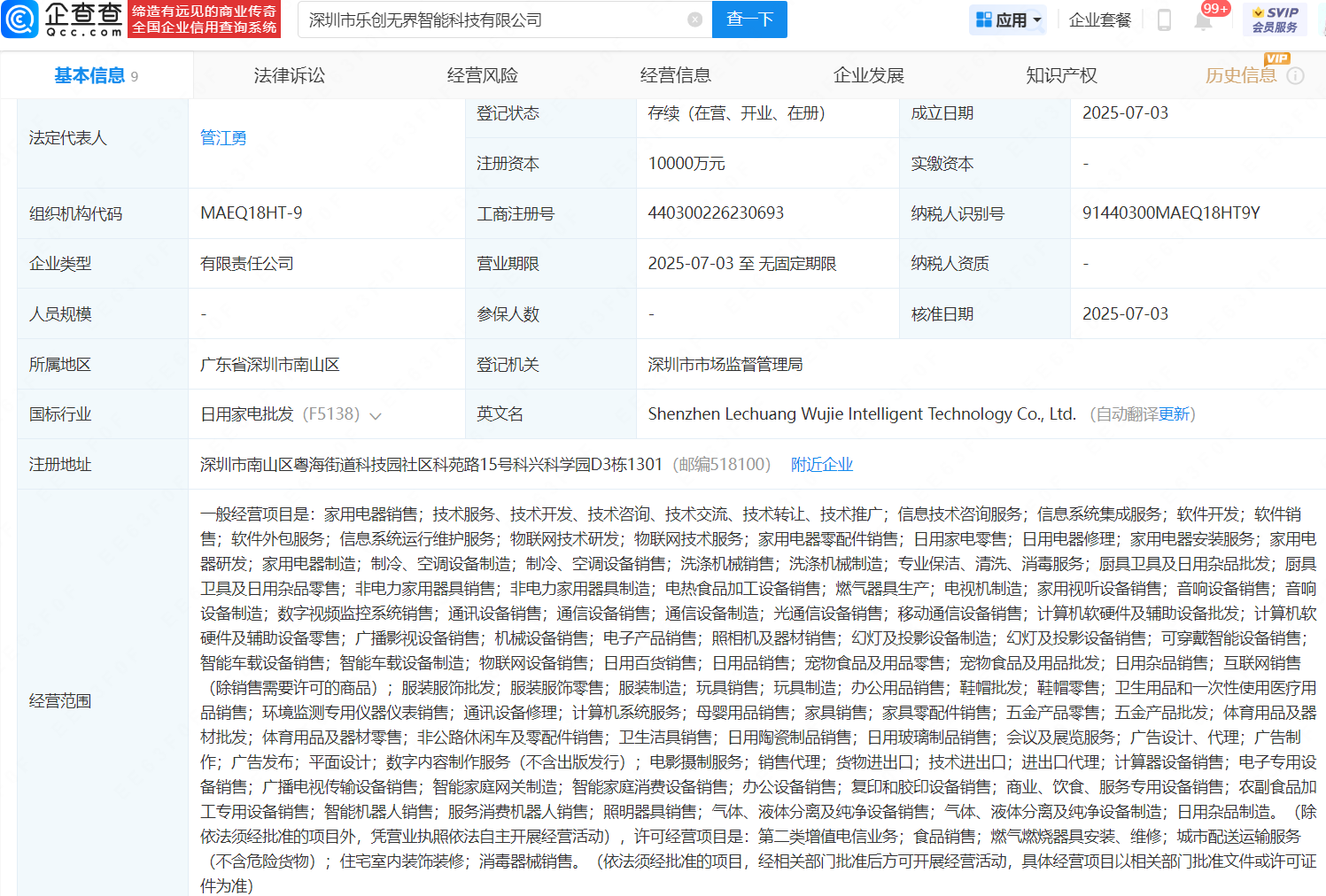
Task: Select registration number 440300226230693
Action: pos(716,213)
